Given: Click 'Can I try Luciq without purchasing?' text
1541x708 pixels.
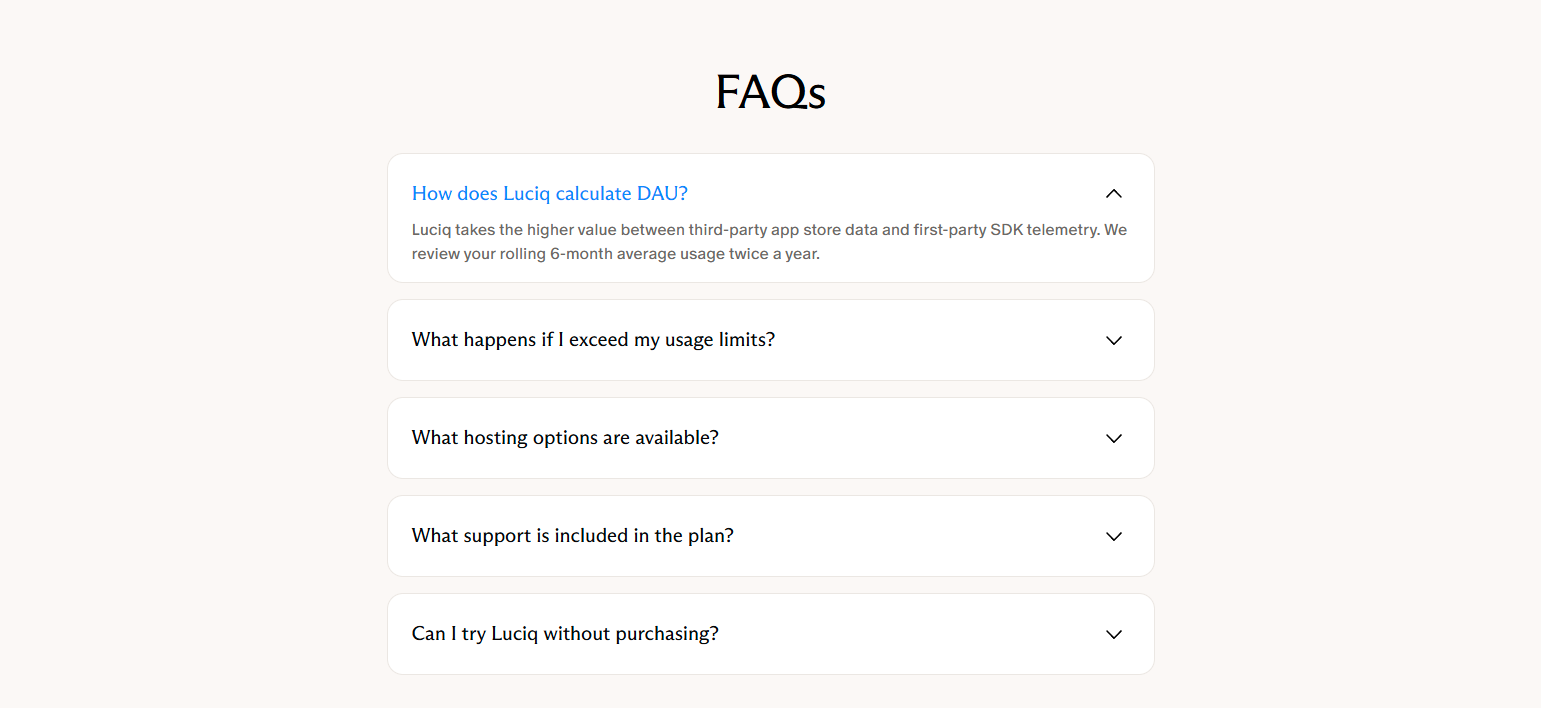Looking at the screenshot, I should 564,634.
